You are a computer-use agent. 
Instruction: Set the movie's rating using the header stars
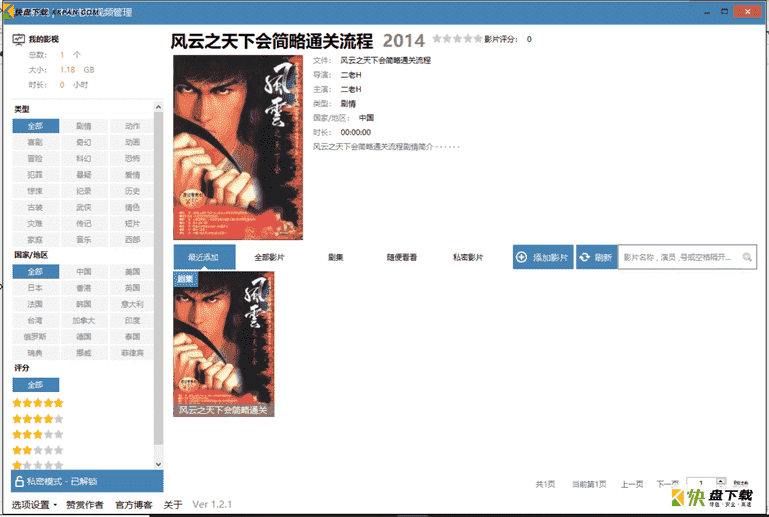coord(457,39)
